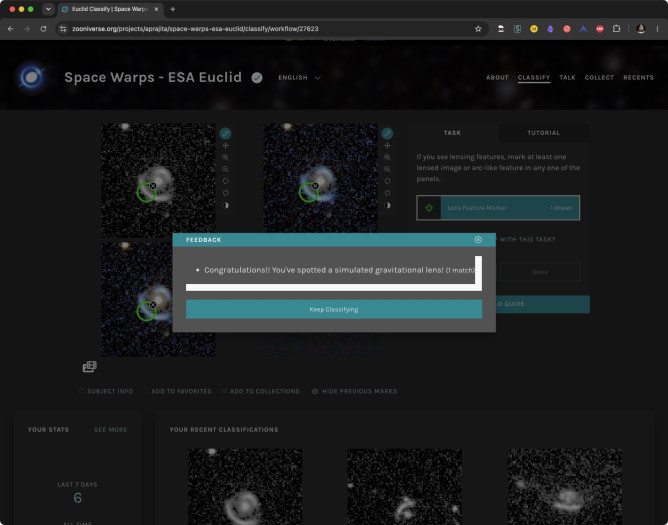Toggle invert colors beside grayscale image panel
Screen dimensions: 668x525
click(225, 205)
